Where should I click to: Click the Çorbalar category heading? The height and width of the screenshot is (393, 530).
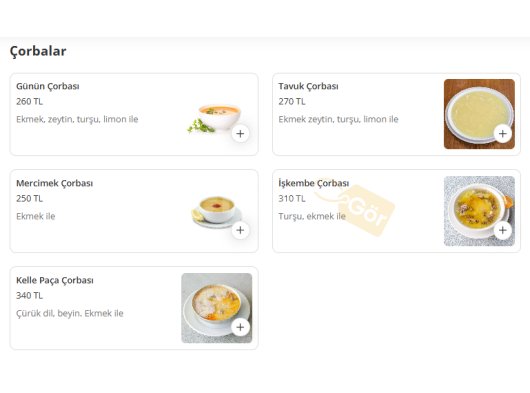tap(38, 51)
